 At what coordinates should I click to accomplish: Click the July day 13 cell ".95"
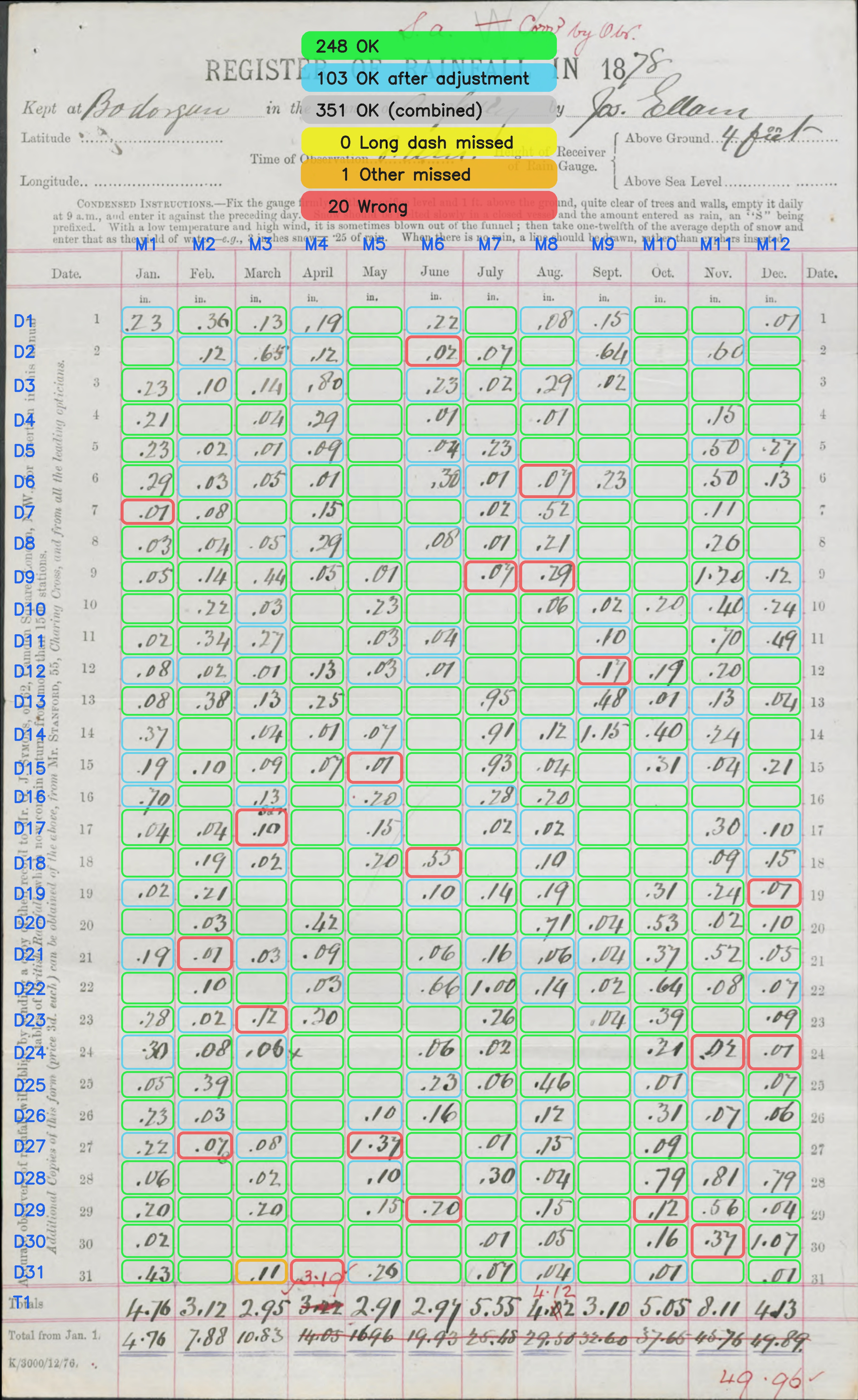coord(491,701)
